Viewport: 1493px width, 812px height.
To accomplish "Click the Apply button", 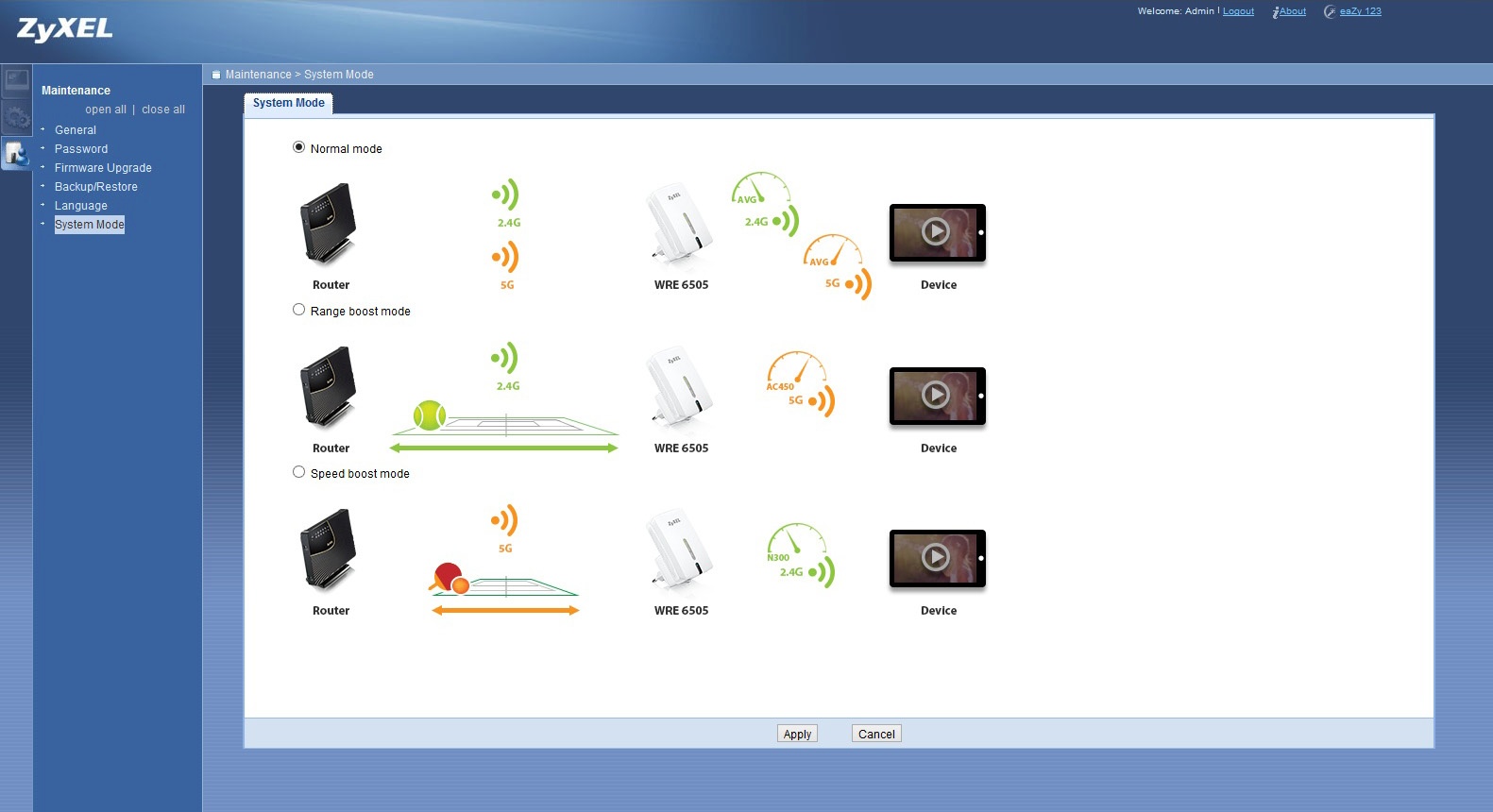I will pos(797,734).
